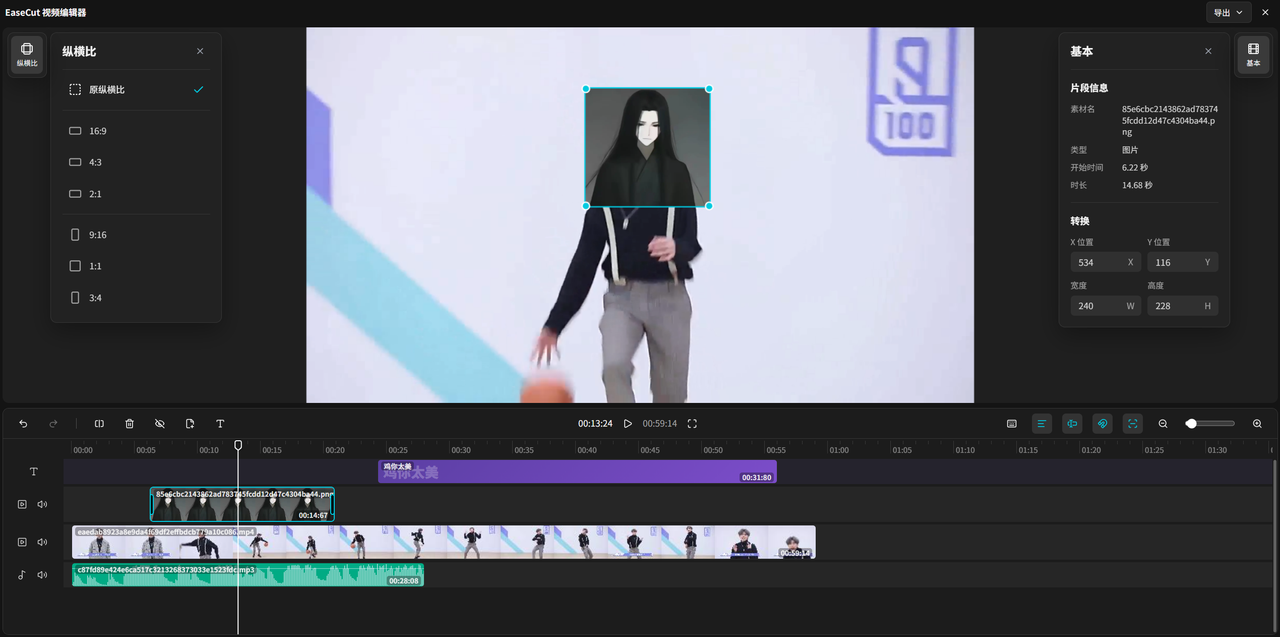Close the 纵横比 panel
This screenshot has height=637, width=1280.
200,51
